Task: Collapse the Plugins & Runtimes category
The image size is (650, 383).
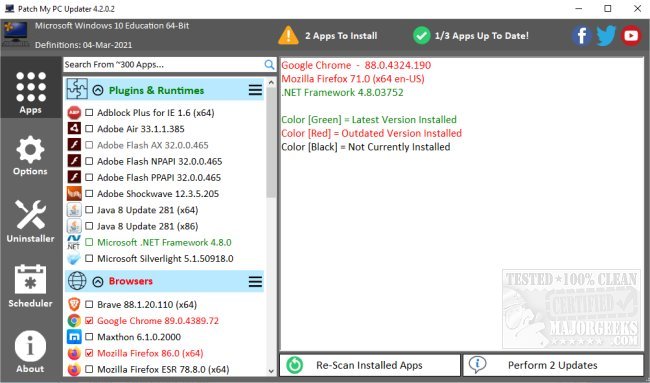Action: (x=98, y=90)
